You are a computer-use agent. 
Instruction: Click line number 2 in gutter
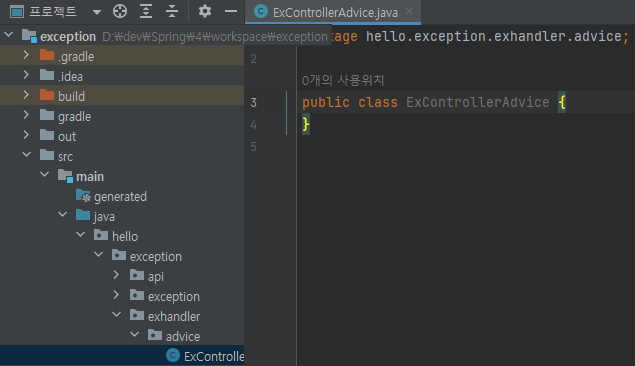[254, 59]
